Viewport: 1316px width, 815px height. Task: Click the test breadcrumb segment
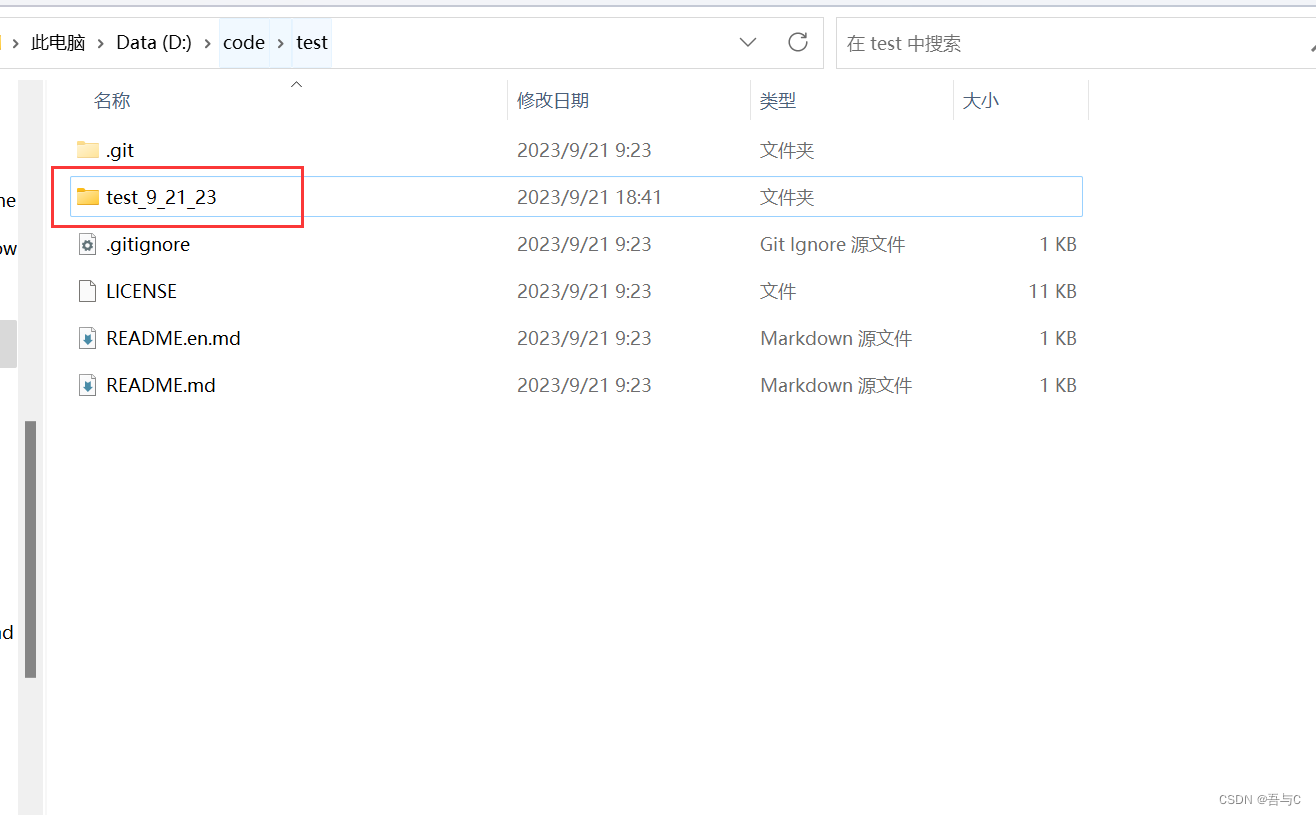pyautogui.click(x=312, y=43)
